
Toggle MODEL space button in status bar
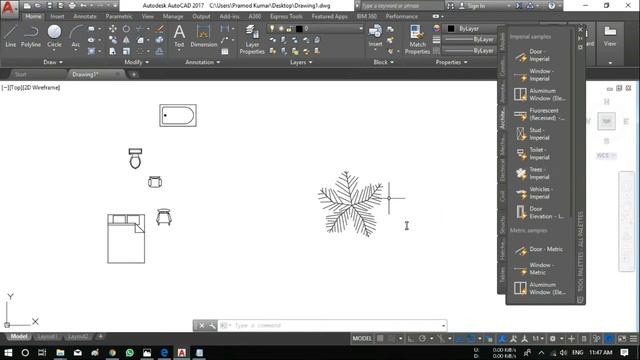pos(362,338)
